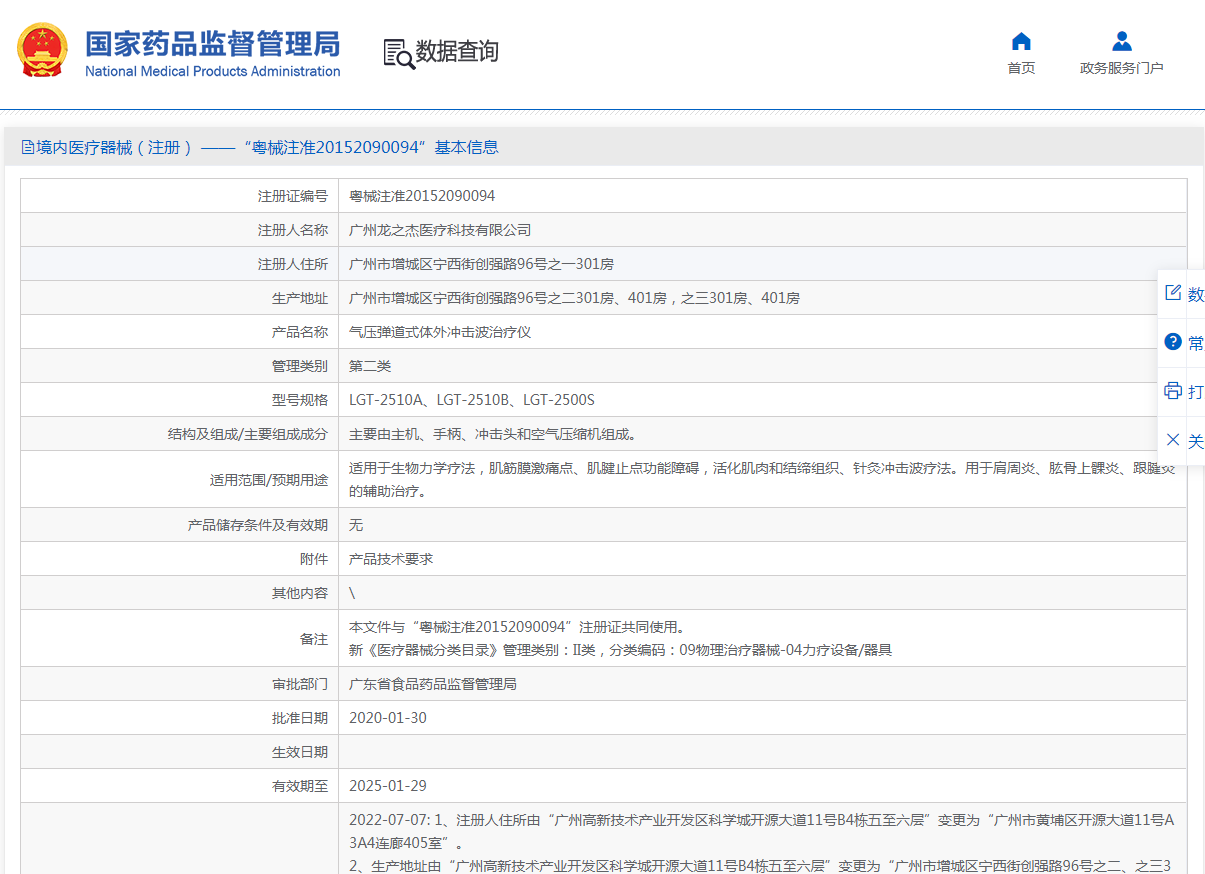This screenshot has height=874, width=1205.
Task: Select the text starting with 适用于生物力学疗法
Action: point(763,479)
